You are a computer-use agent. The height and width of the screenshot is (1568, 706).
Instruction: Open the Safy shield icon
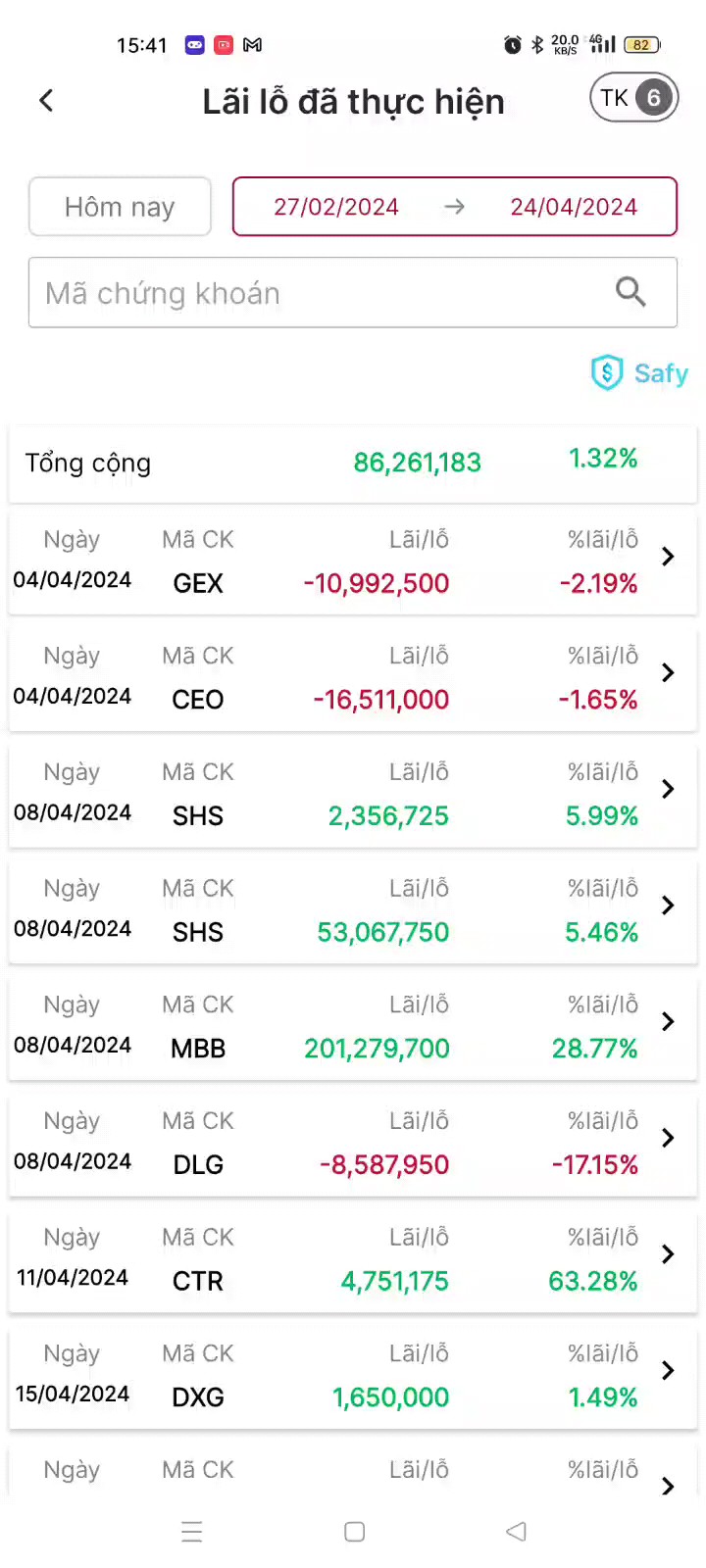(607, 372)
